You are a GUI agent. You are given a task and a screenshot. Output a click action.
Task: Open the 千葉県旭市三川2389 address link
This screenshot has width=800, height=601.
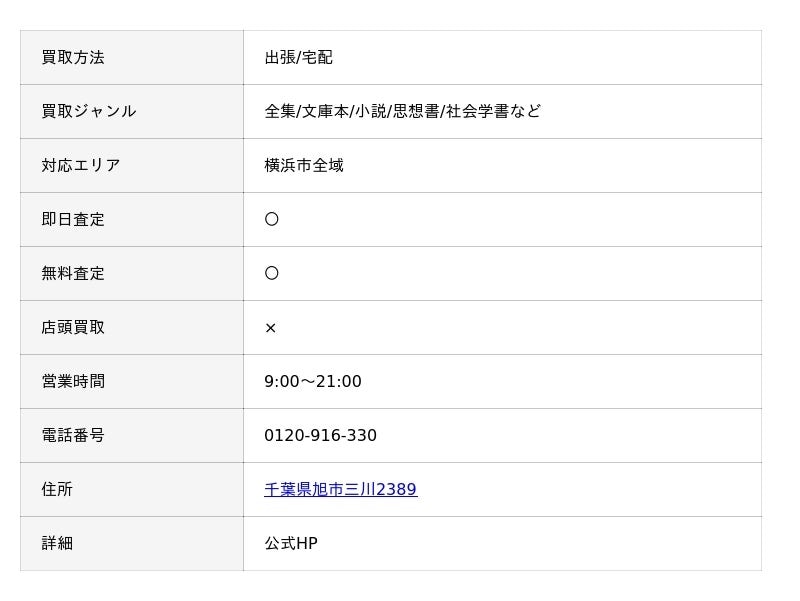pos(340,489)
